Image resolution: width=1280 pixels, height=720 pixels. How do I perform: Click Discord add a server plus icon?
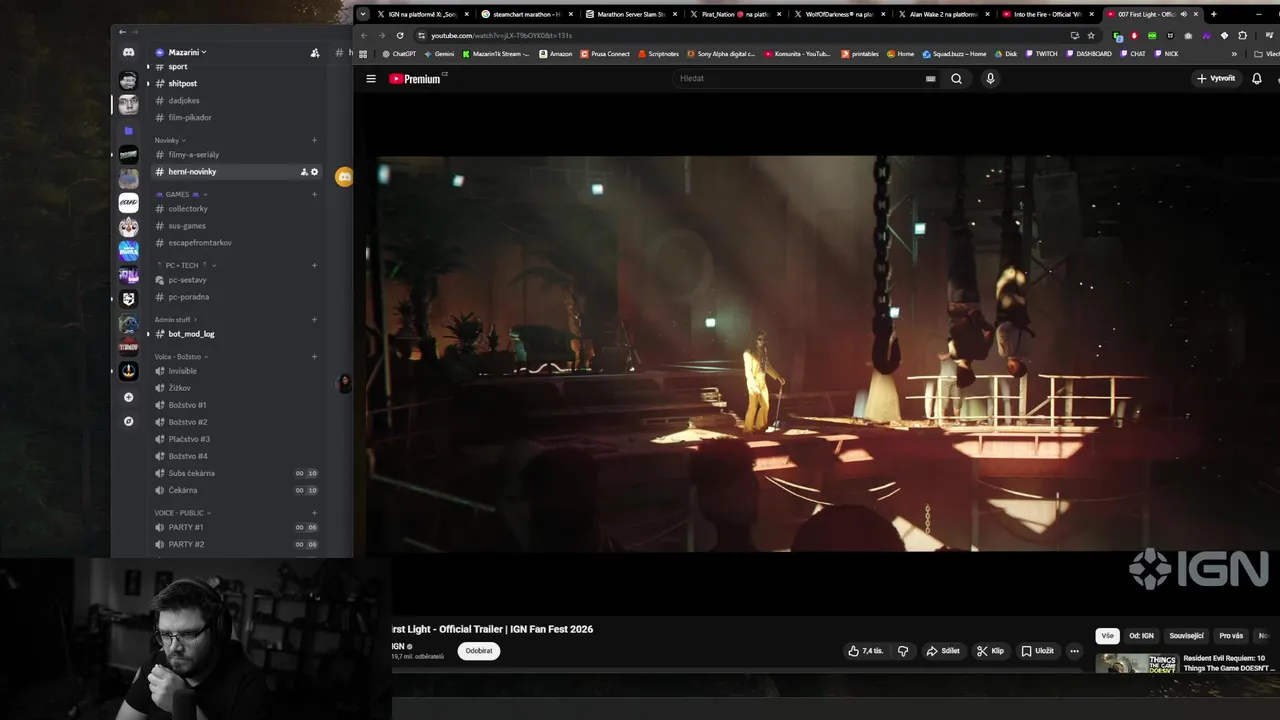(x=128, y=397)
